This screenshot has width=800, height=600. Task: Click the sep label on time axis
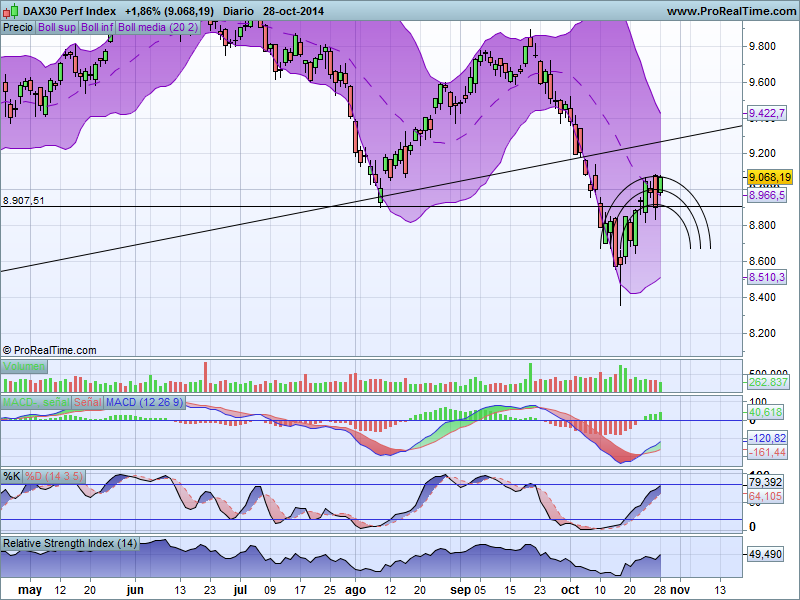point(461,591)
